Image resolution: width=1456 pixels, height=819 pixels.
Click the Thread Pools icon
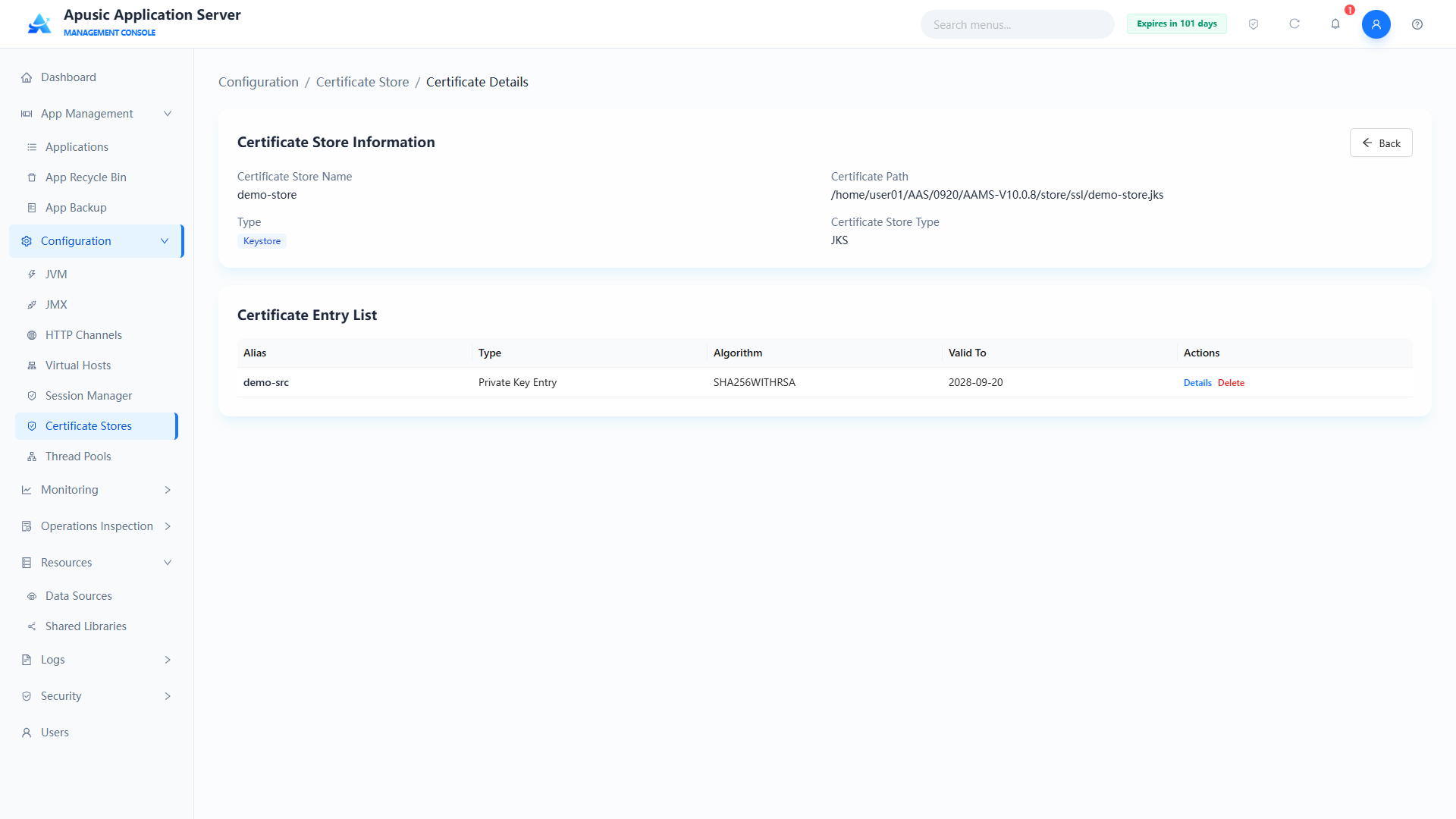click(32, 457)
